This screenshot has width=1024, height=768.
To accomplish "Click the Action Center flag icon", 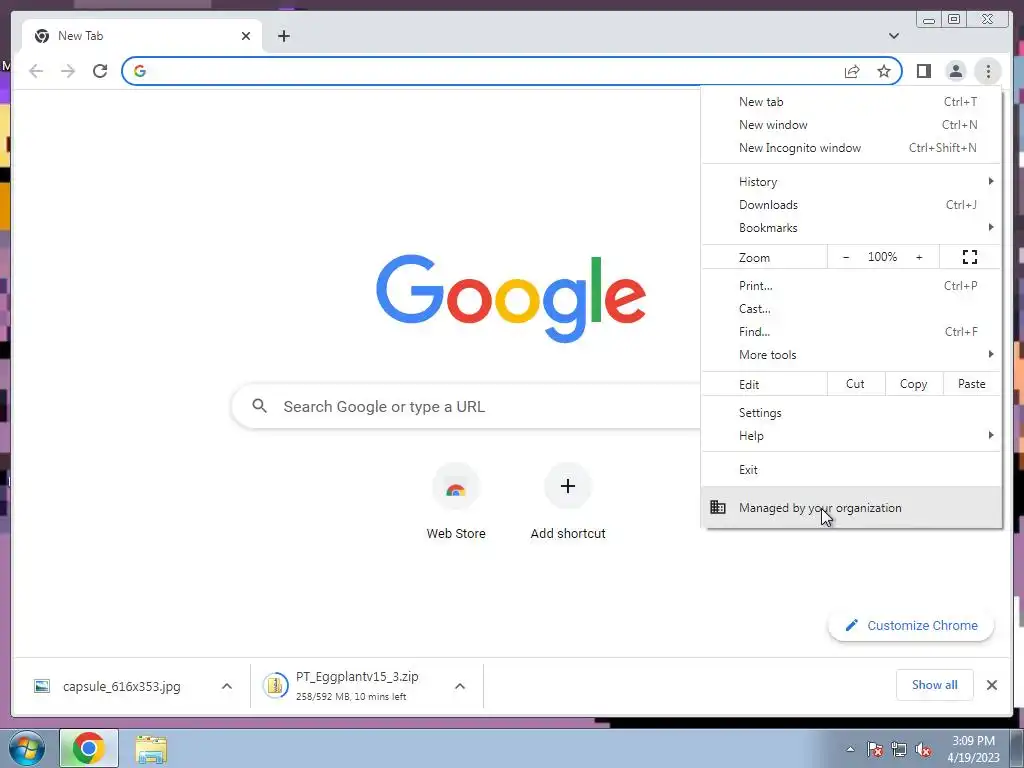I will 875,749.
